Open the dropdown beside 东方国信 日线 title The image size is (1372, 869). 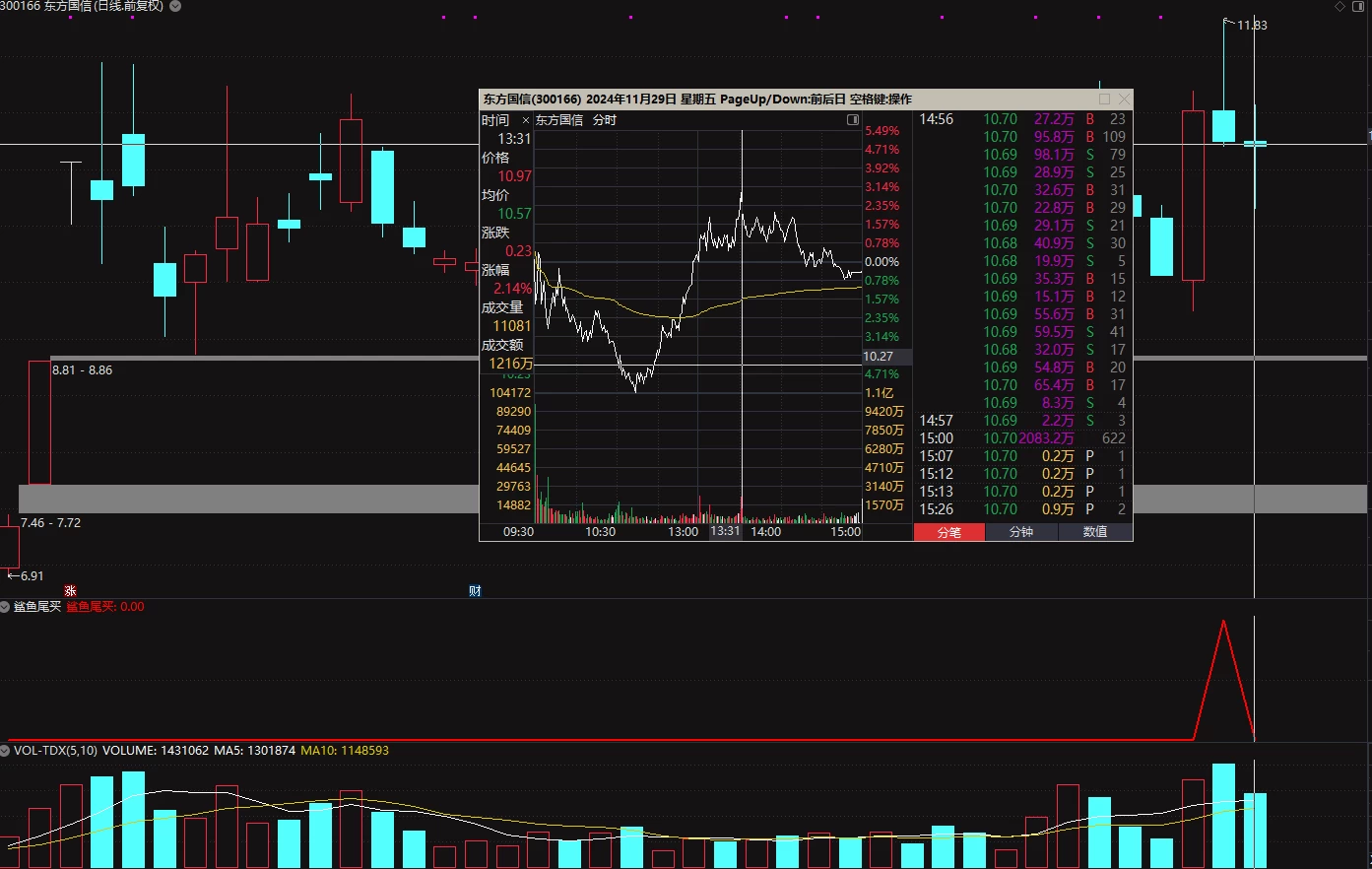click(175, 6)
